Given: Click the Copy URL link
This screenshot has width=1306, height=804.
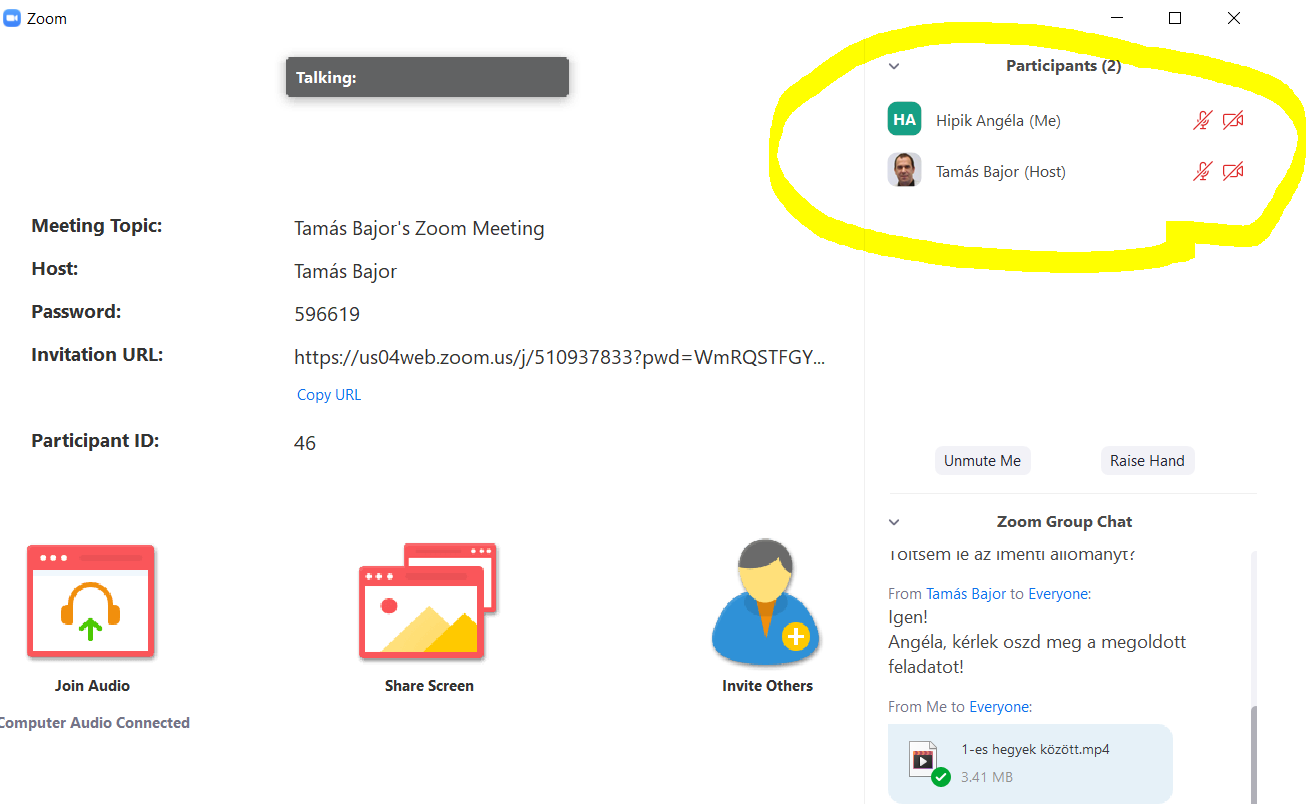Looking at the screenshot, I should (329, 395).
